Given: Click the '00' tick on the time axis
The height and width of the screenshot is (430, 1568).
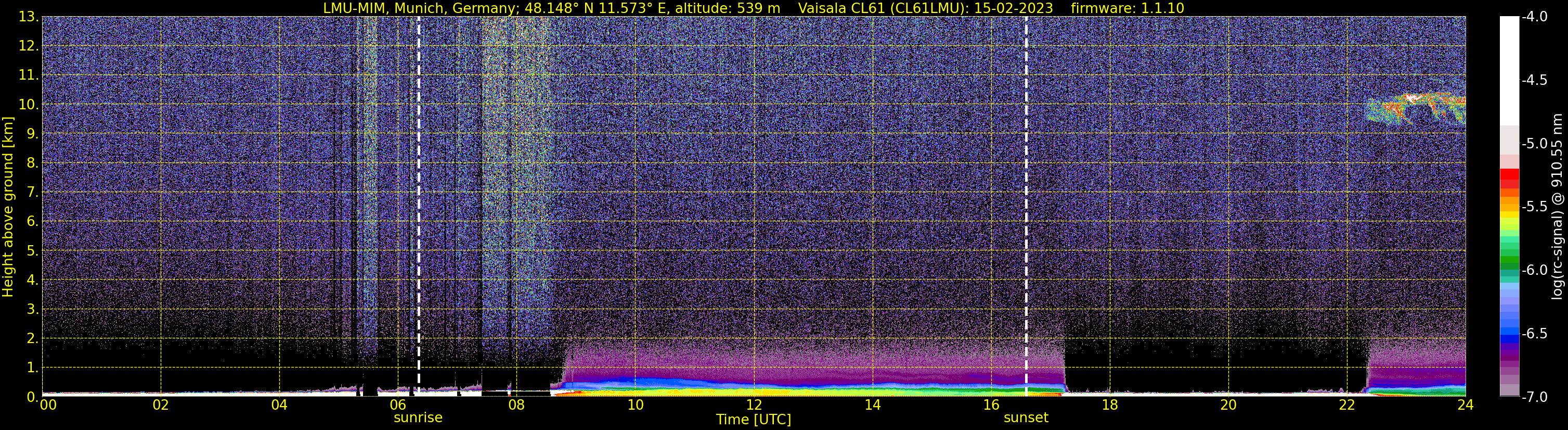Looking at the screenshot, I should (48, 405).
